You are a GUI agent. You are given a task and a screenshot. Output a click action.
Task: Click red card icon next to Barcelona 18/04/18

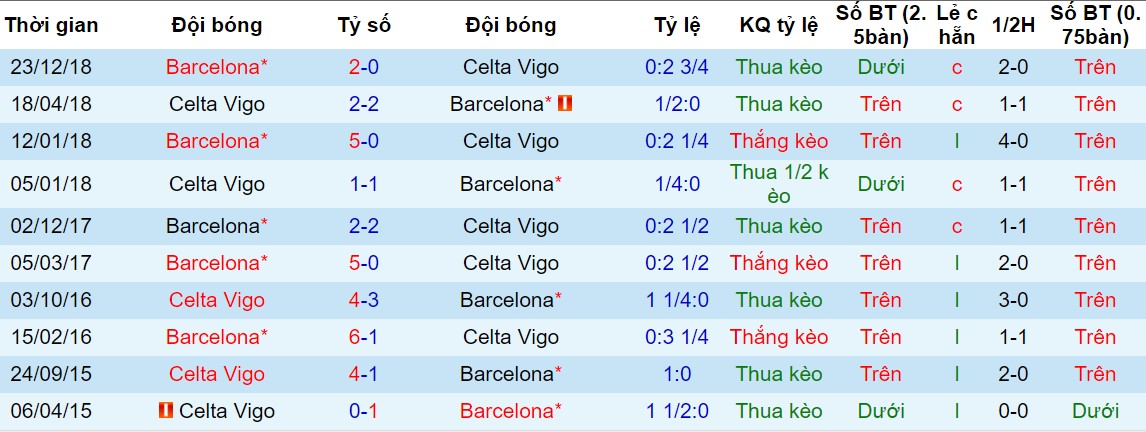click(x=564, y=104)
